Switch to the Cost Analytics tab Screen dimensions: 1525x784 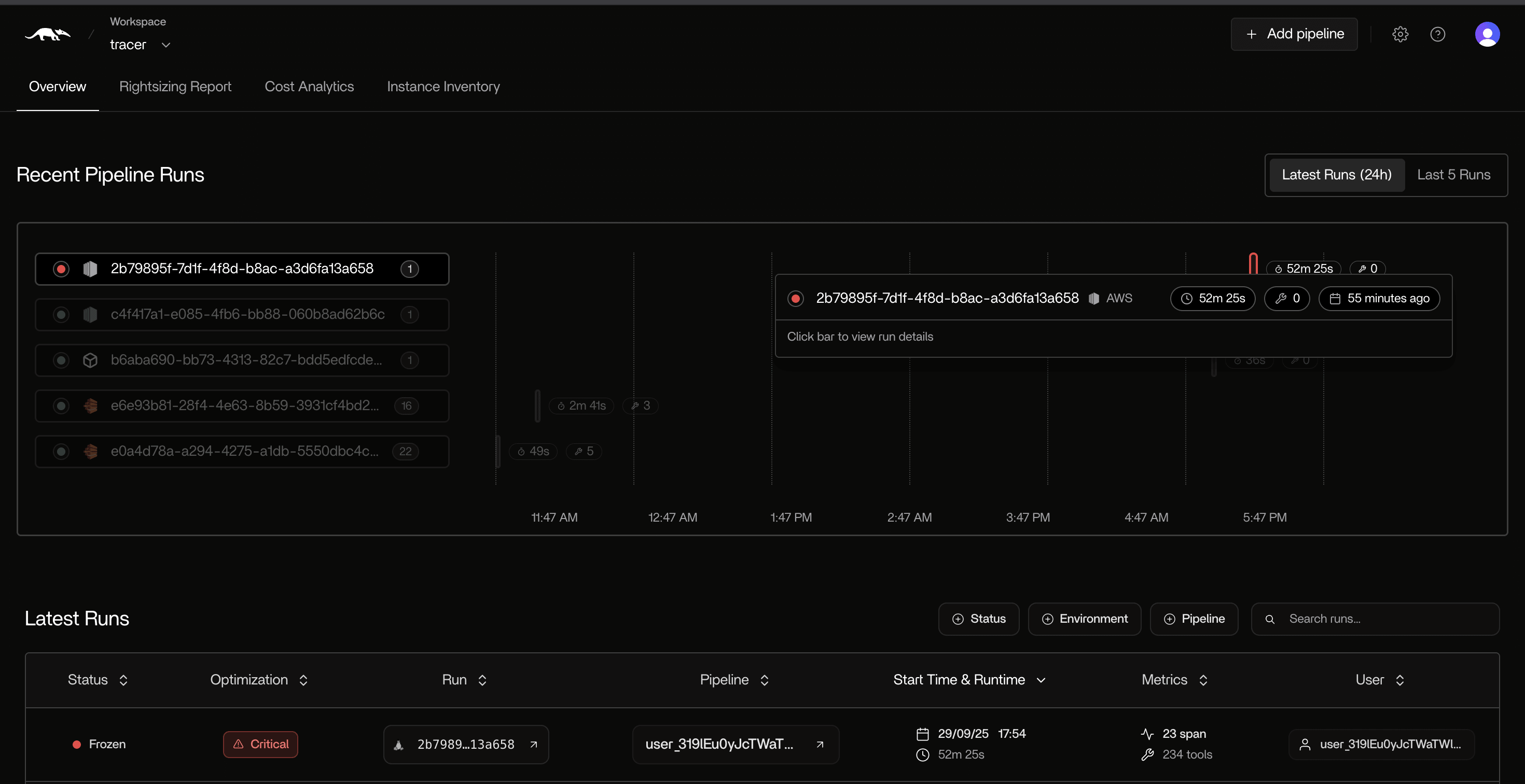pyautogui.click(x=309, y=87)
